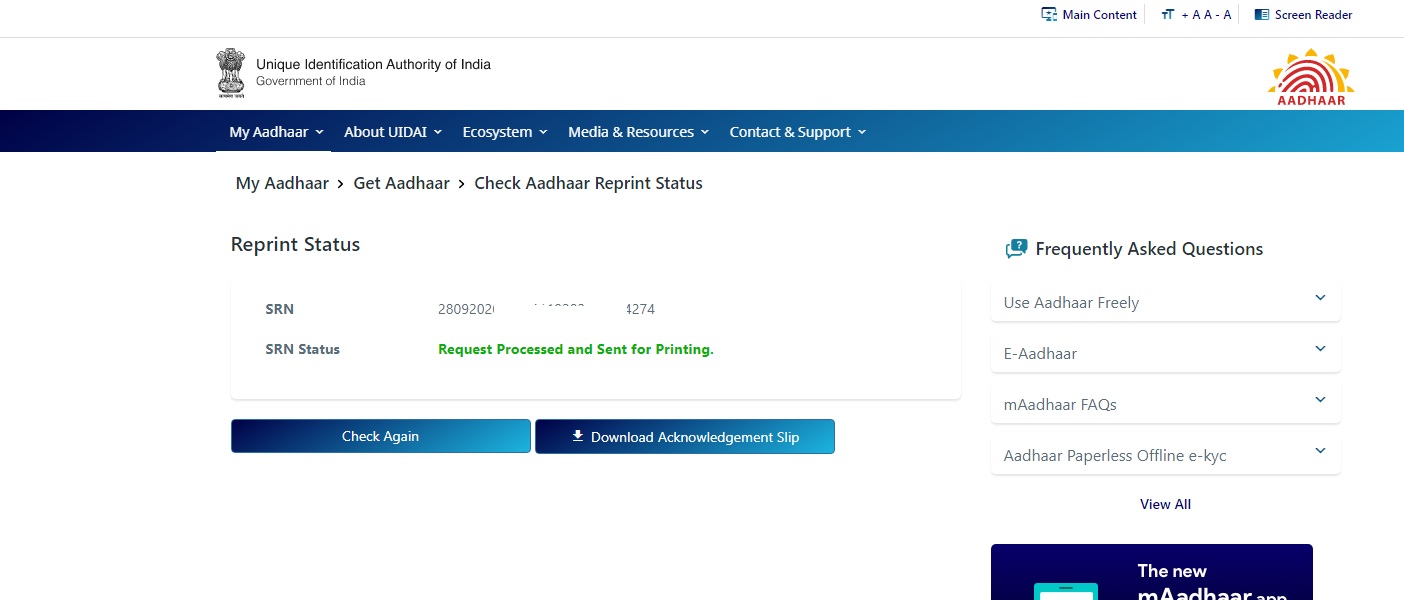Click the My Aadhaar menu chevron

tap(319, 132)
